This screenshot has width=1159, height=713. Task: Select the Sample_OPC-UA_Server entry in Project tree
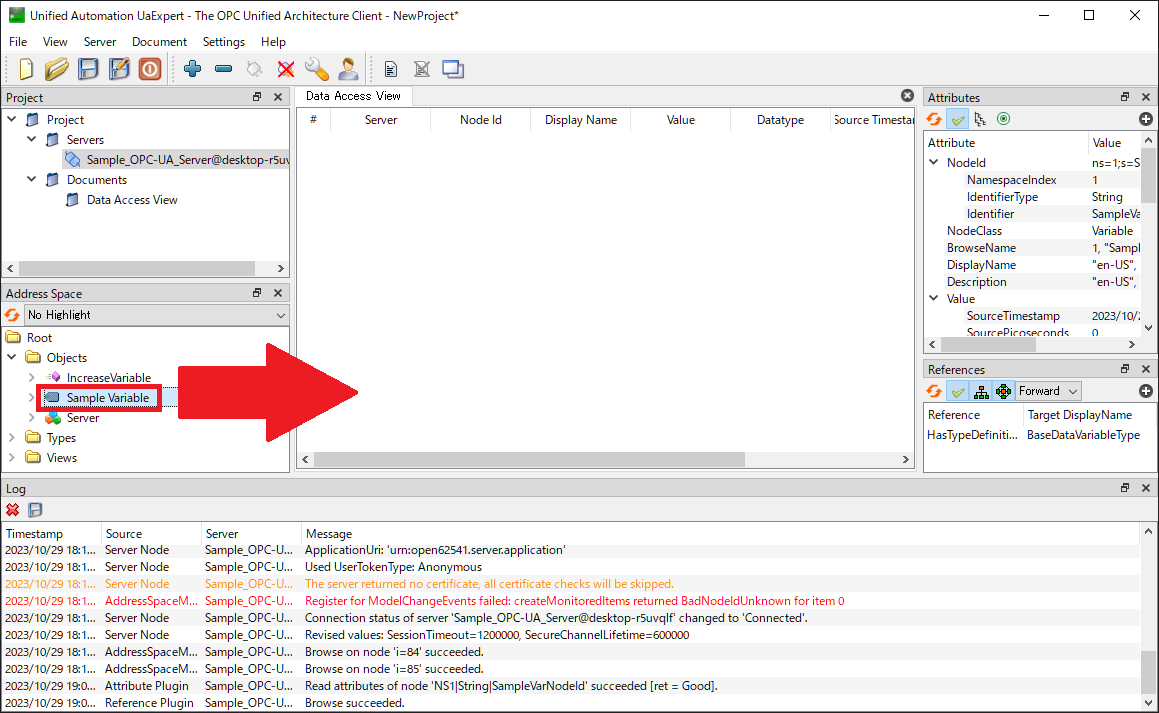tap(186, 160)
